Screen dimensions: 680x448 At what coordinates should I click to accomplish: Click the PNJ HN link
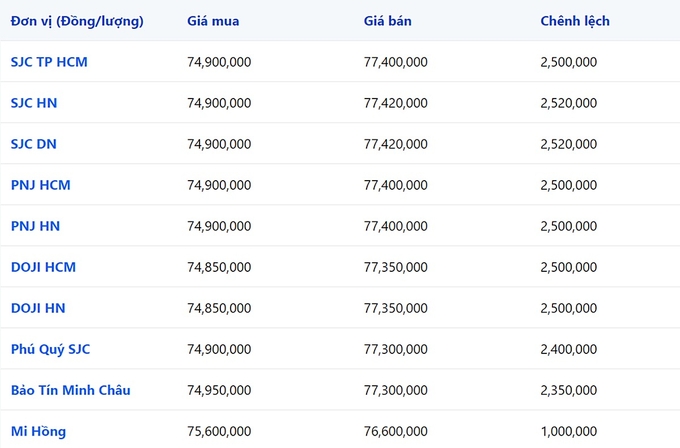point(35,226)
